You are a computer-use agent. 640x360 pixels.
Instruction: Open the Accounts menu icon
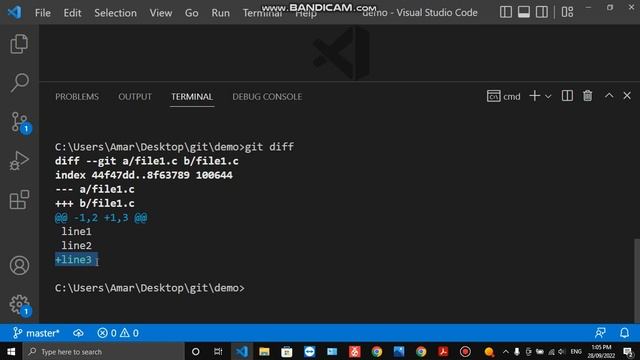(x=19, y=265)
